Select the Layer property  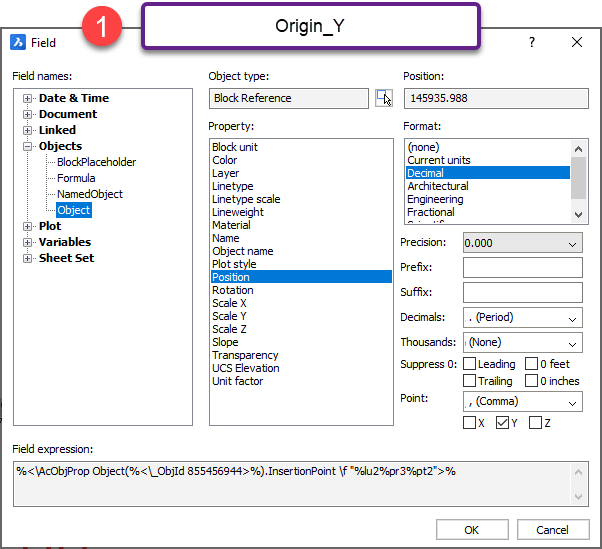(x=301, y=173)
